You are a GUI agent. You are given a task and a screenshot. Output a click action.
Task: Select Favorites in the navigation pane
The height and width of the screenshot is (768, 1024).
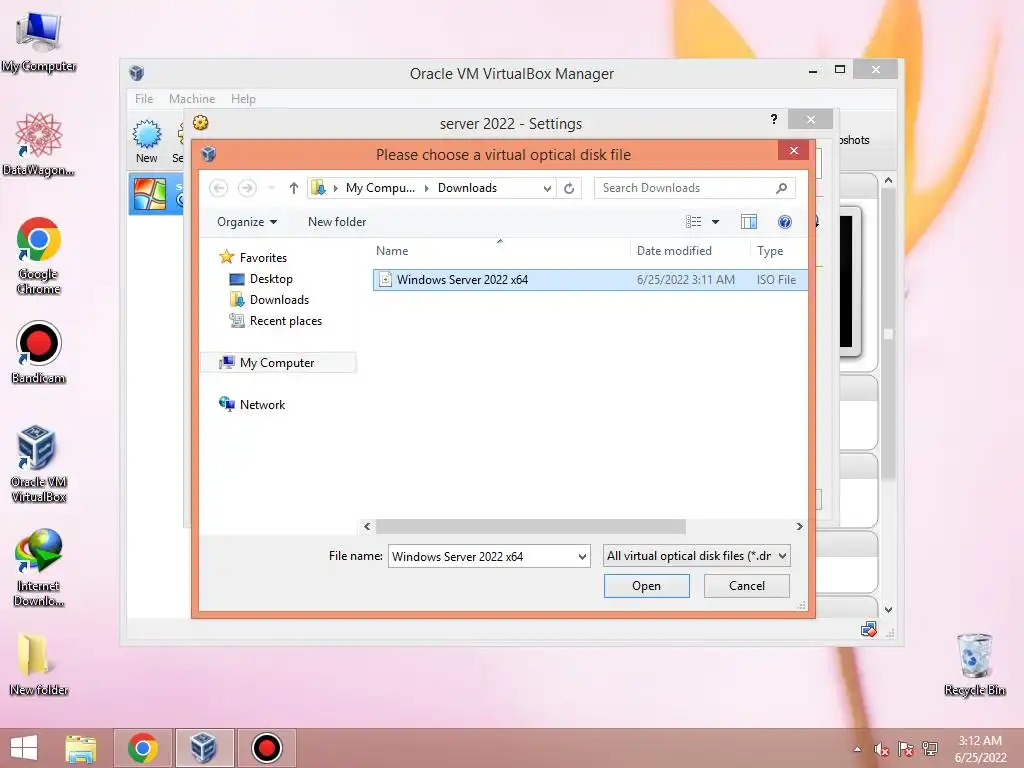coord(253,257)
